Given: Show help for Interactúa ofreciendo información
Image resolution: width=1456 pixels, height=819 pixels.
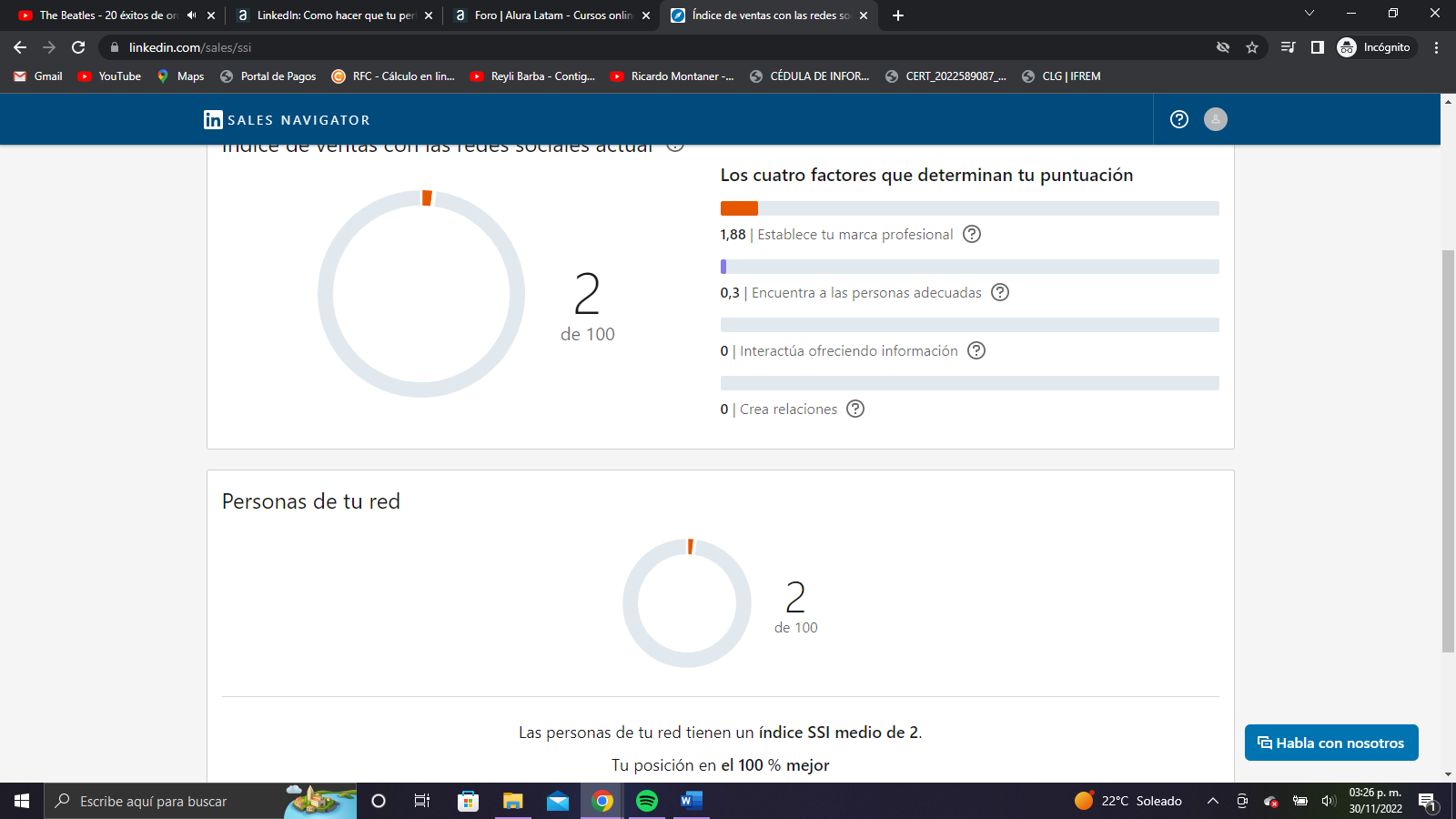Looking at the screenshot, I should tap(976, 350).
